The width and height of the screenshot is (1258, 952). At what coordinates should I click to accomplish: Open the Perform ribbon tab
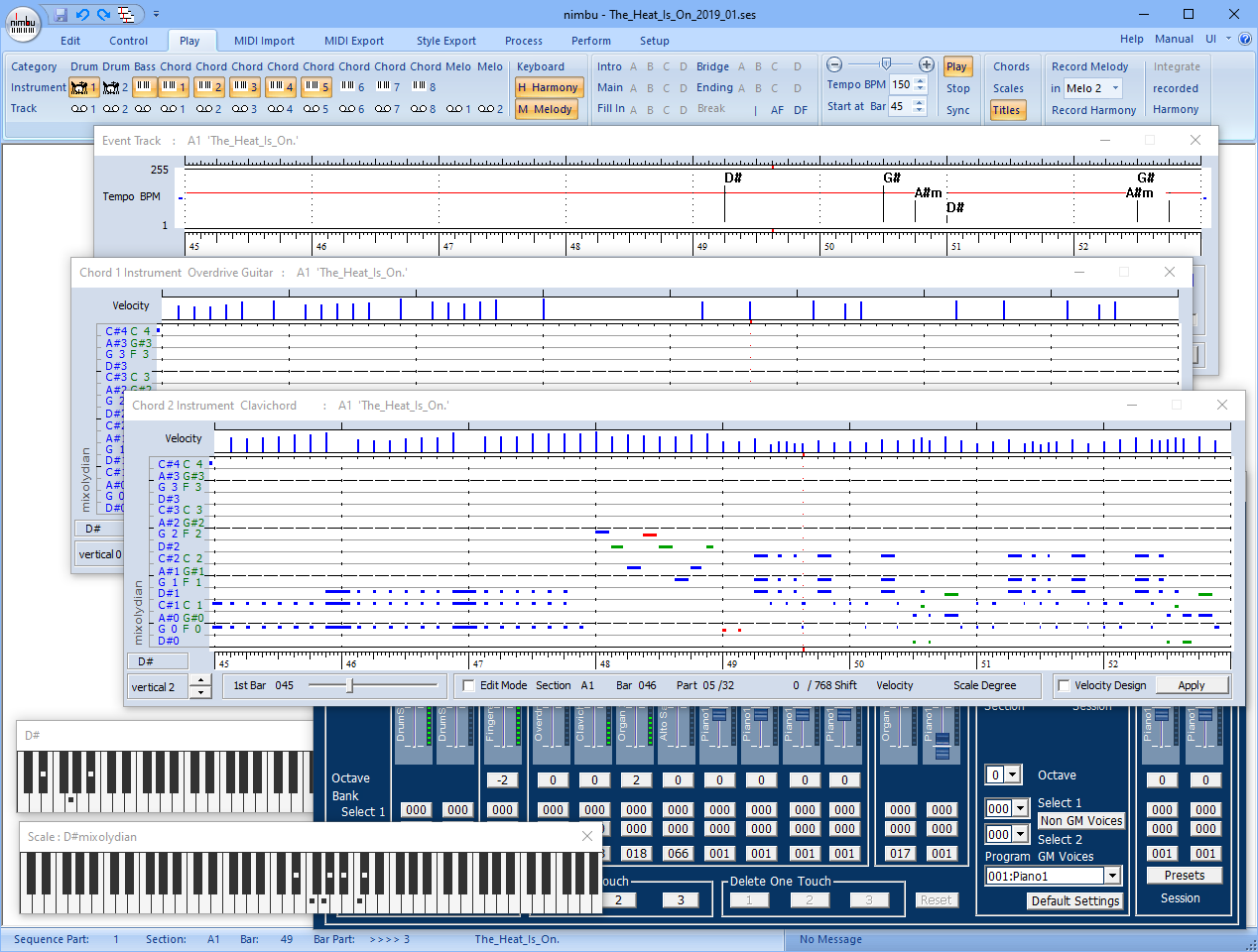click(x=591, y=41)
